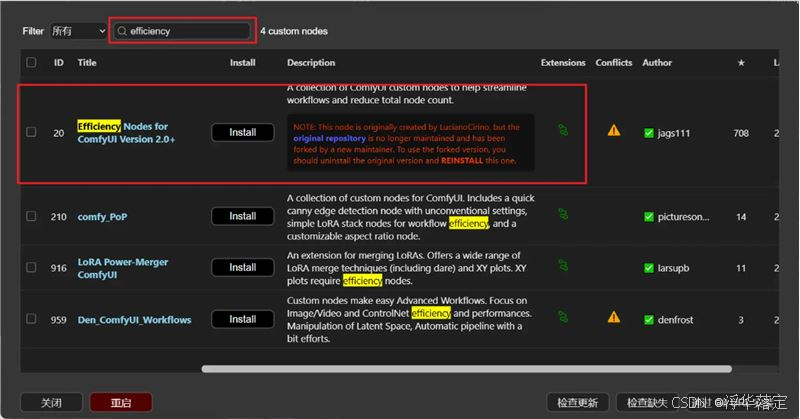Click the search magnifier icon
The height and width of the screenshot is (419, 800).
point(122,31)
